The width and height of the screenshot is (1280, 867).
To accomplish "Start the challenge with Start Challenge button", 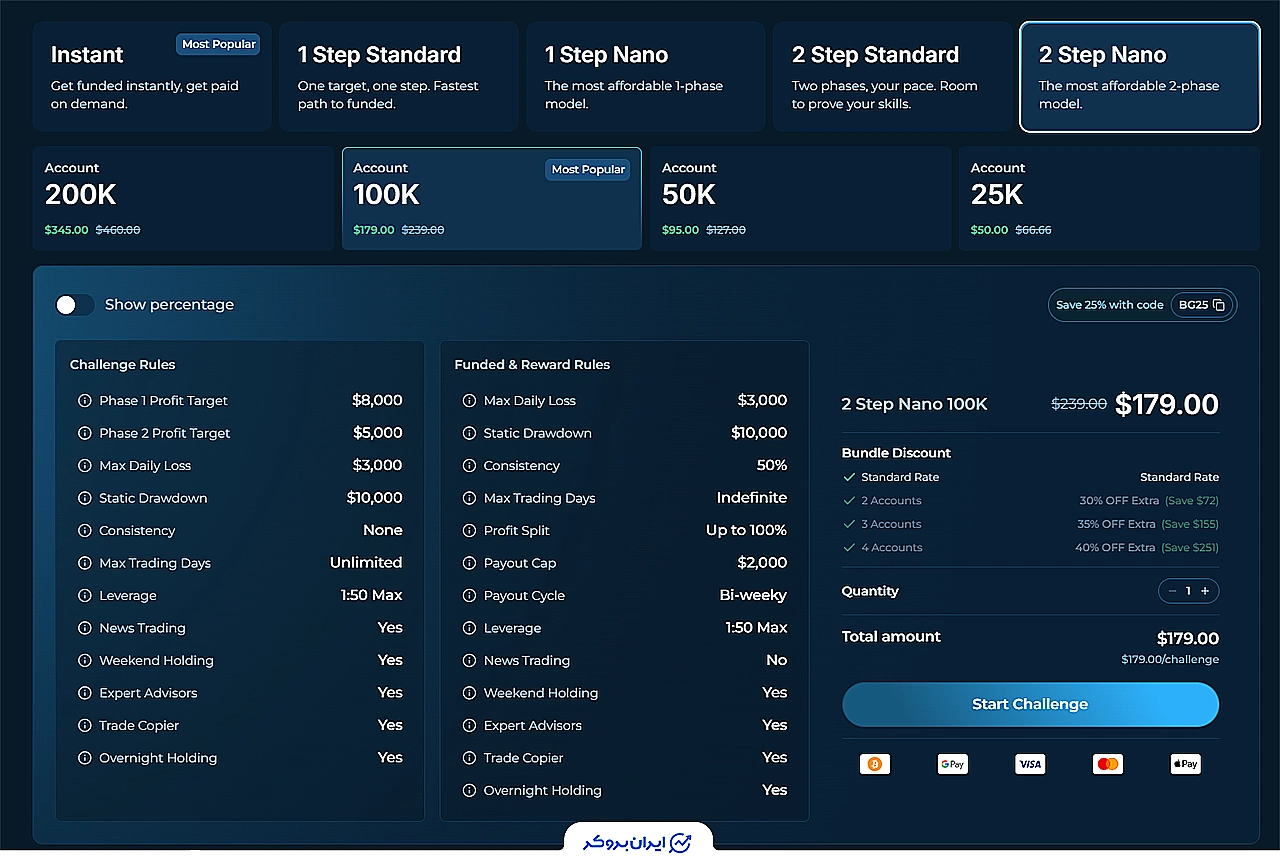I will coord(1030,704).
